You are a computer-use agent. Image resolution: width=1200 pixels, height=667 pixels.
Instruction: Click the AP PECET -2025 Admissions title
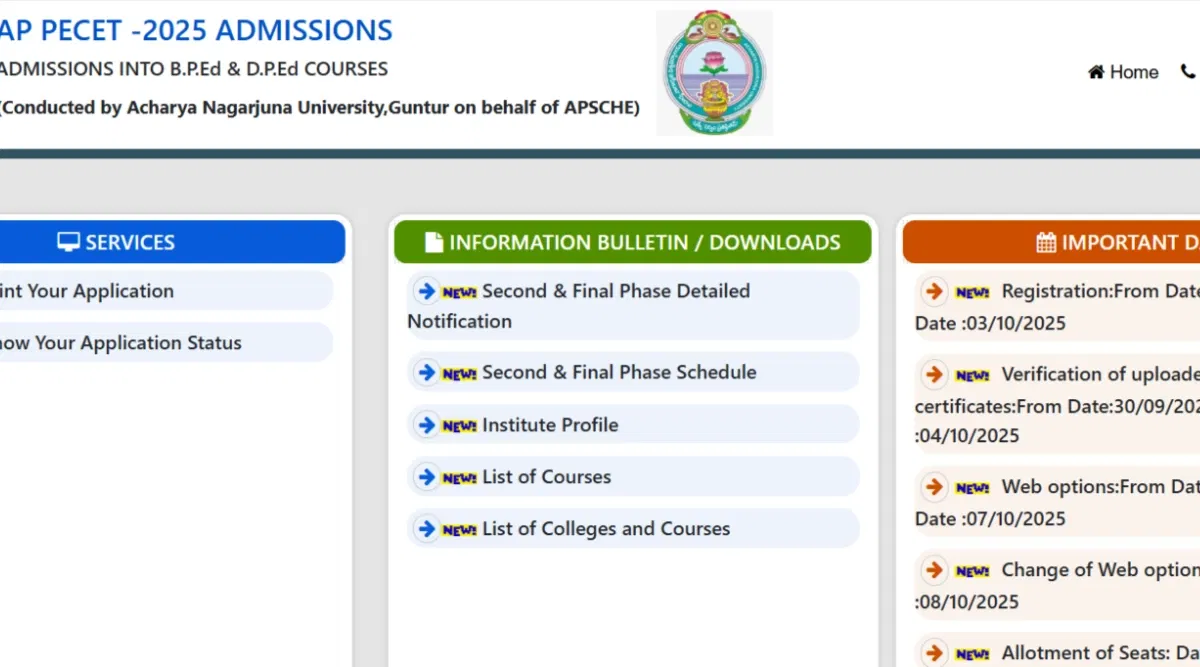pyautogui.click(x=195, y=30)
